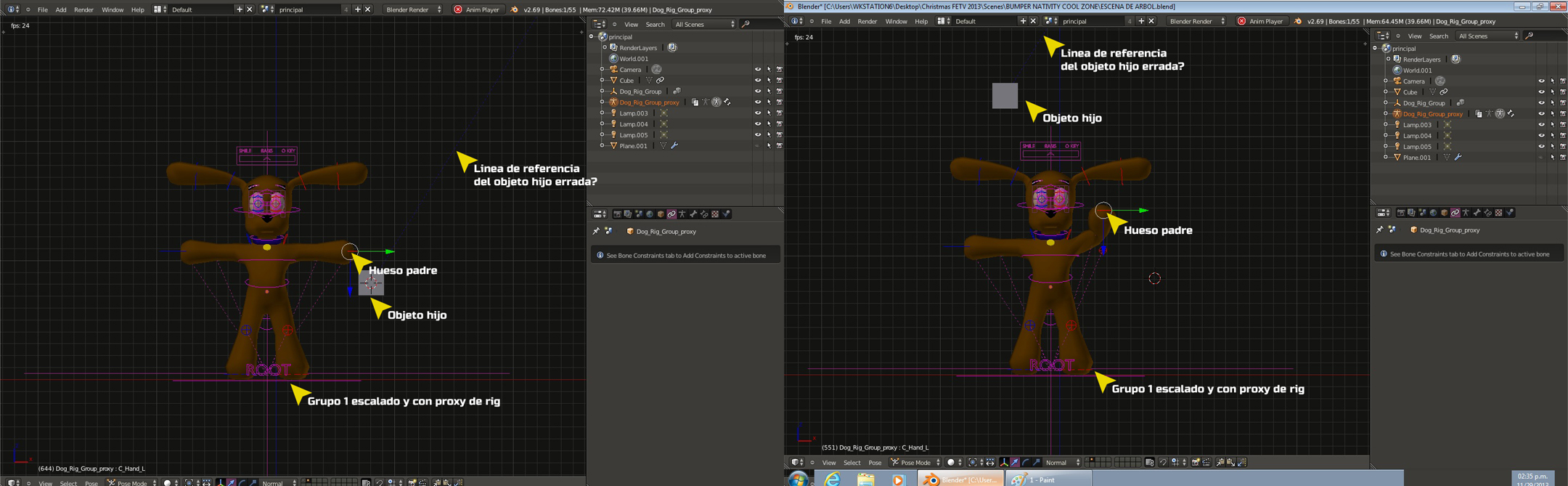The height and width of the screenshot is (486, 1568).
Task: Click outliner search filter field in right window
Action: click(x=1546, y=36)
